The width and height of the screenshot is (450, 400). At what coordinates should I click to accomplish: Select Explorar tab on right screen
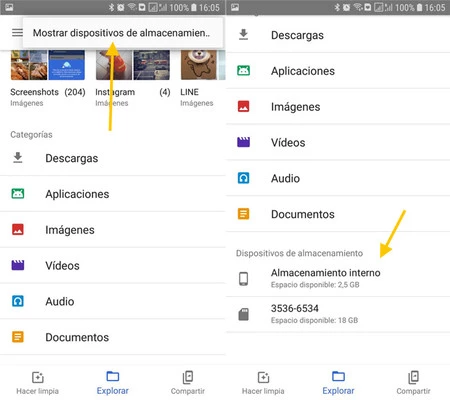pos(338,383)
